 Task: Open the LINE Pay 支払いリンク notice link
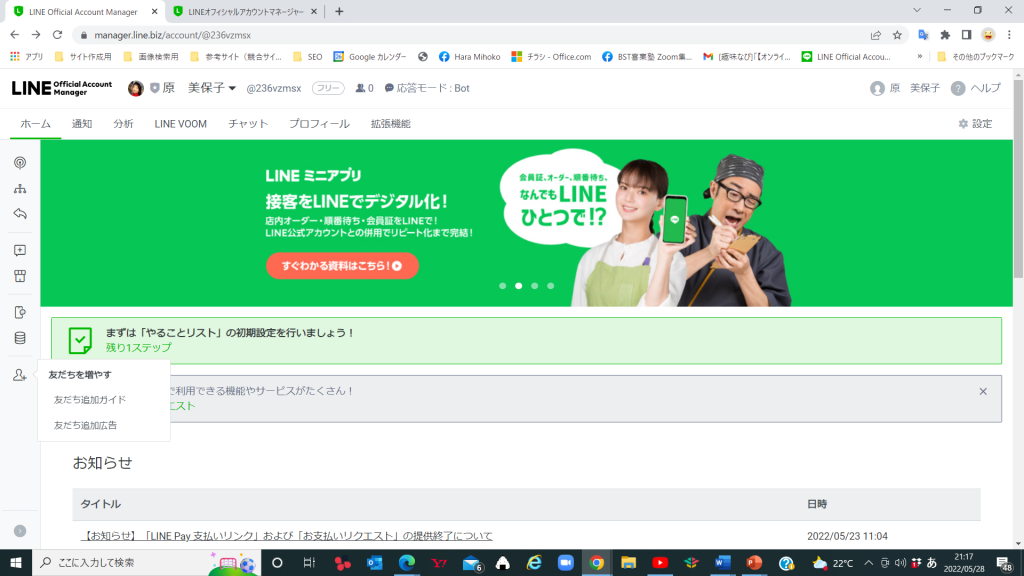(x=287, y=536)
